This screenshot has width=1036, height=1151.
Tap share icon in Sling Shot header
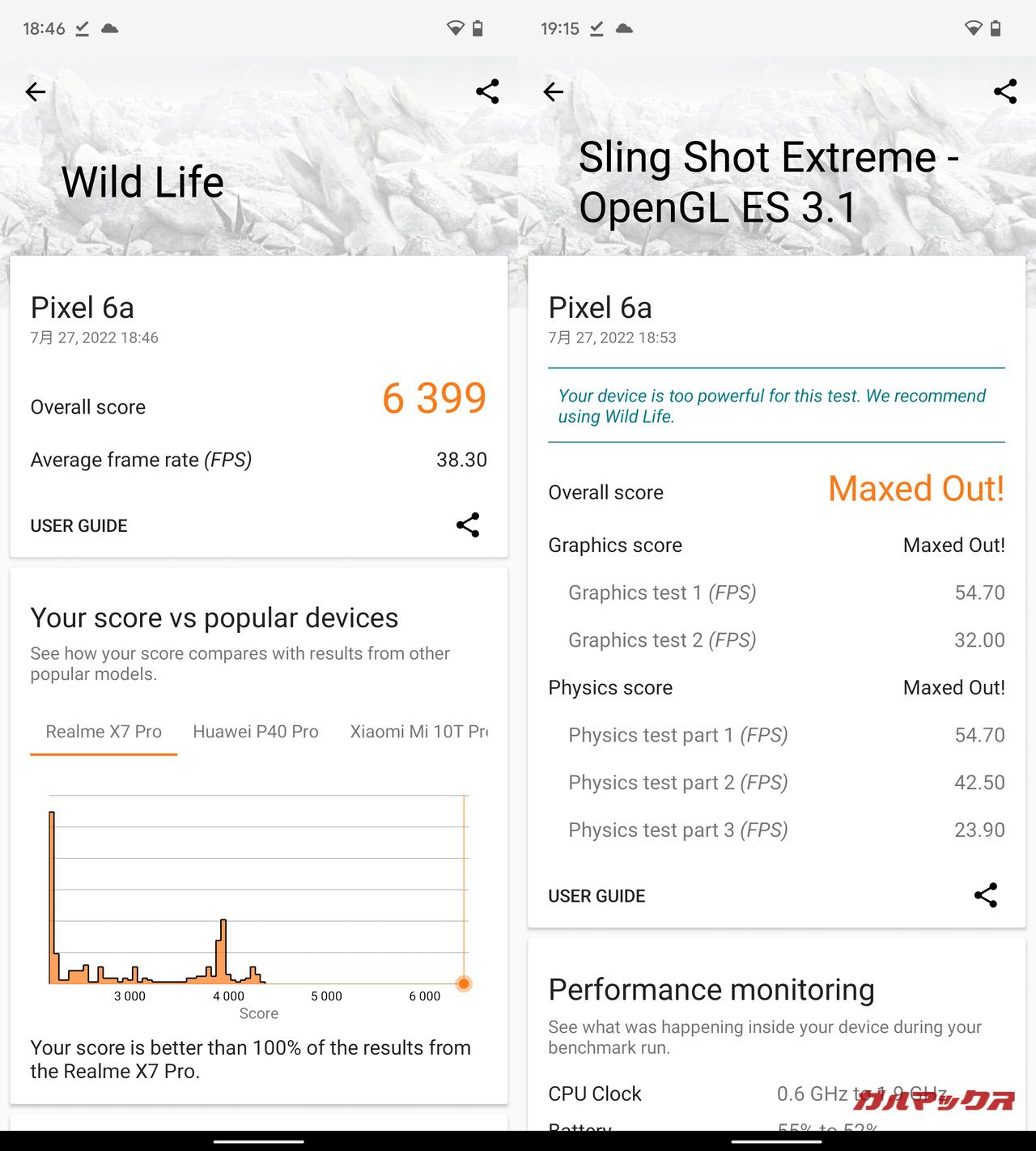[1004, 91]
